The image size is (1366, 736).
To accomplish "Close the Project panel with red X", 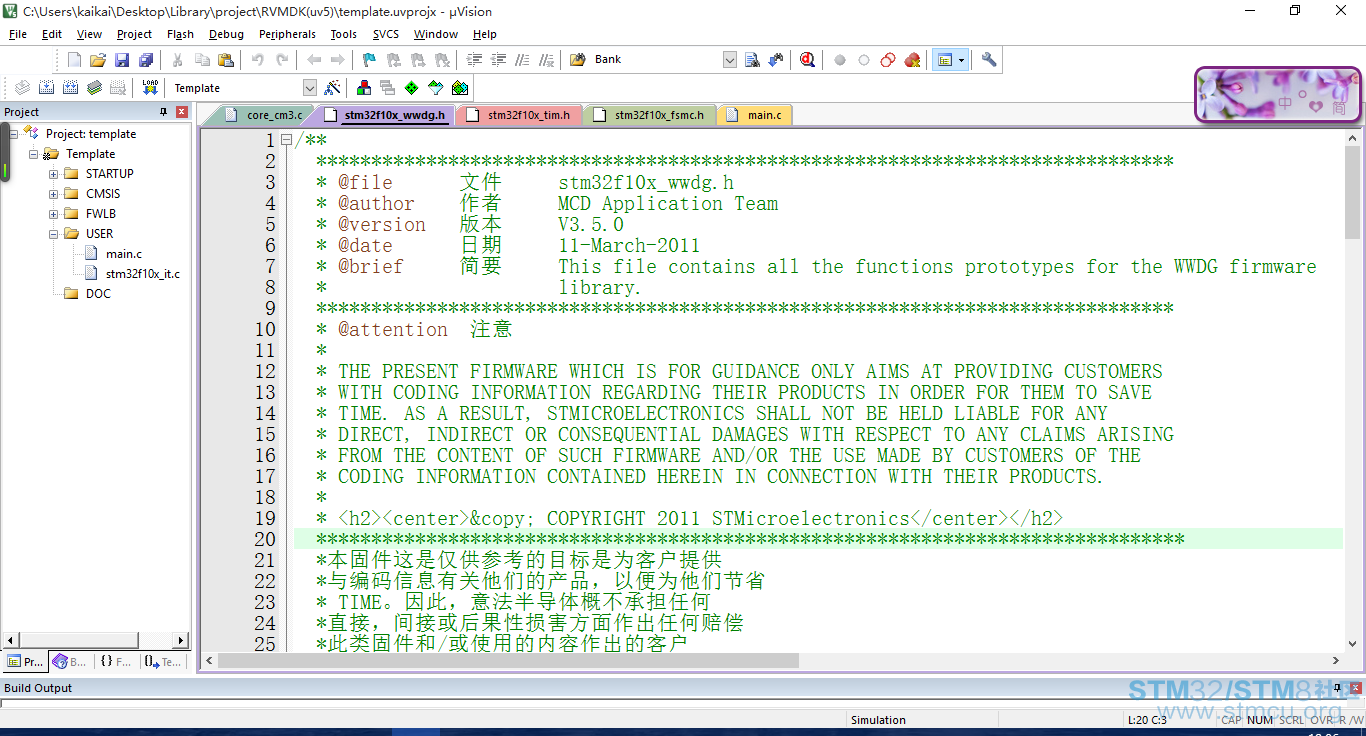I will [182, 112].
